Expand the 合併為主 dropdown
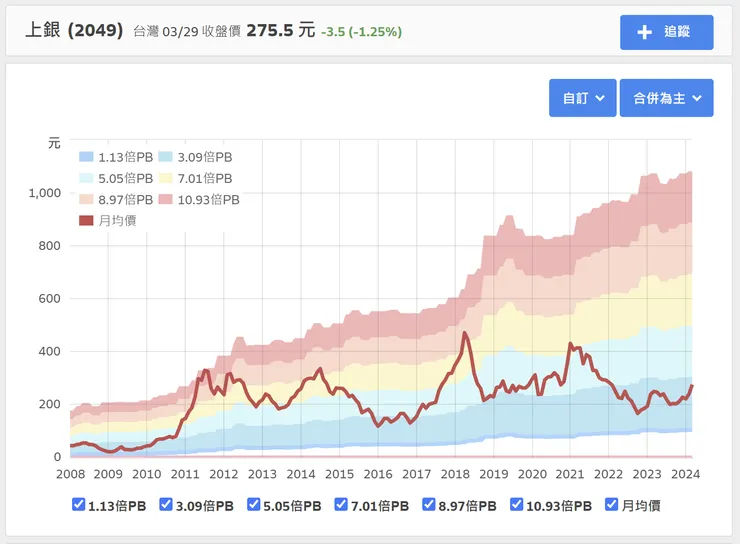This screenshot has width=740, height=544. (666, 98)
